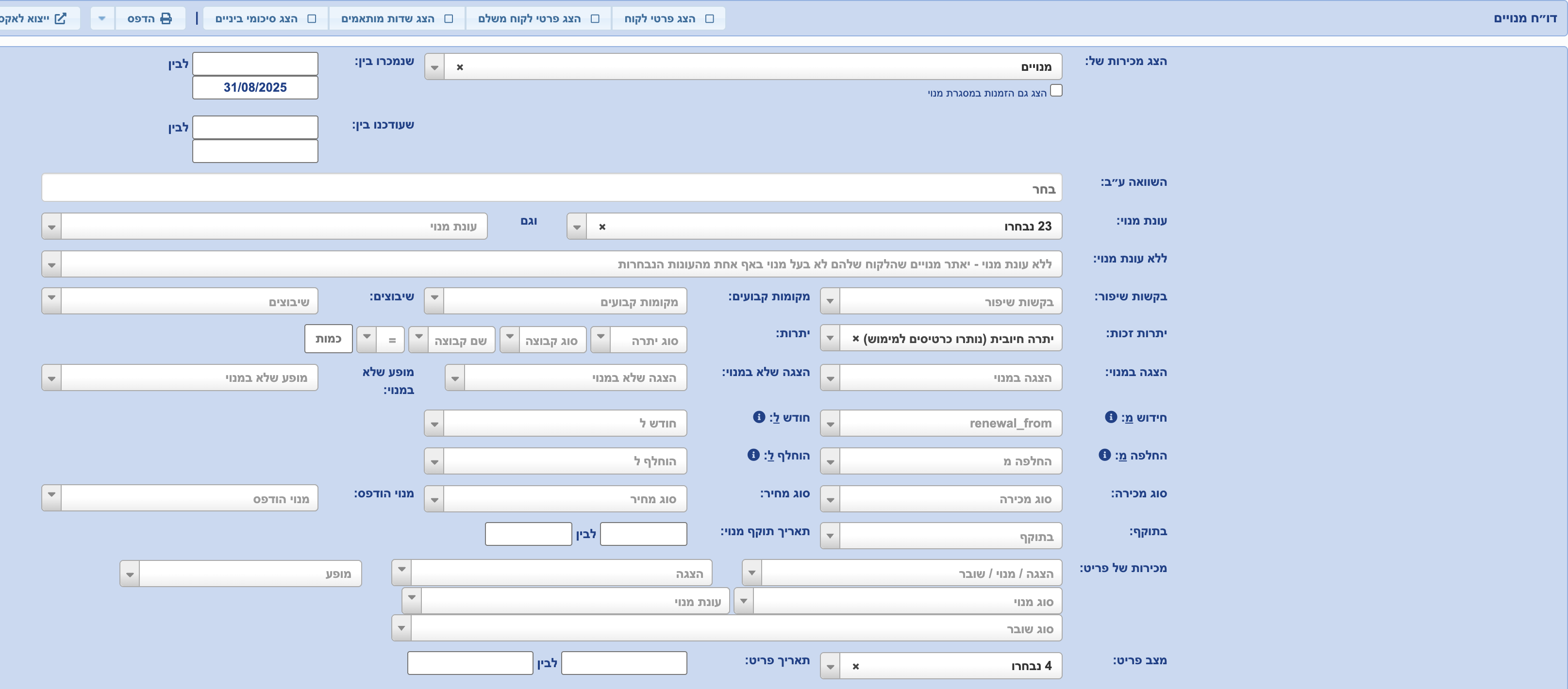
Task: Click the empty date field above 31/08/2025
Action: click(x=255, y=64)
